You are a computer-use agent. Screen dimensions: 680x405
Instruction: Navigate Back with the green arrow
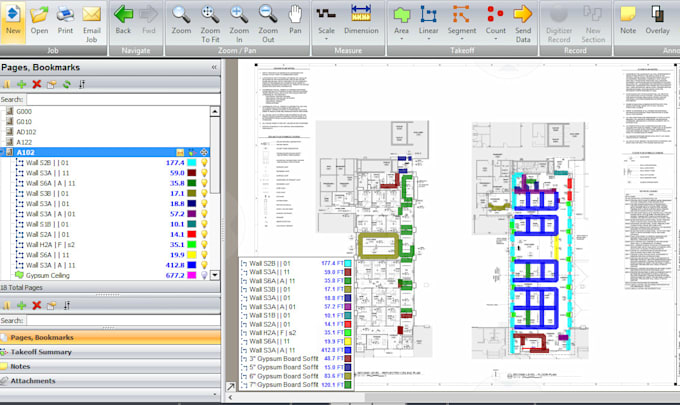123,21
